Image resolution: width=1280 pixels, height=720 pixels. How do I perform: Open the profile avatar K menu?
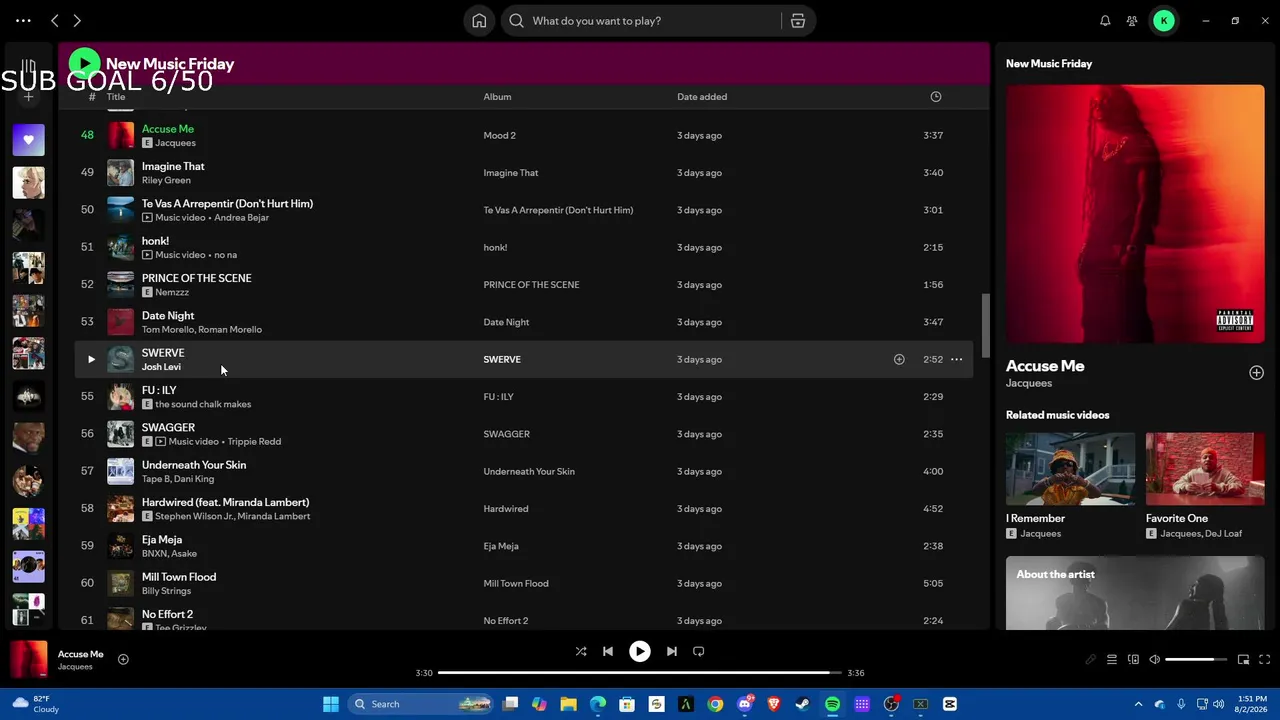point(1164,21)
